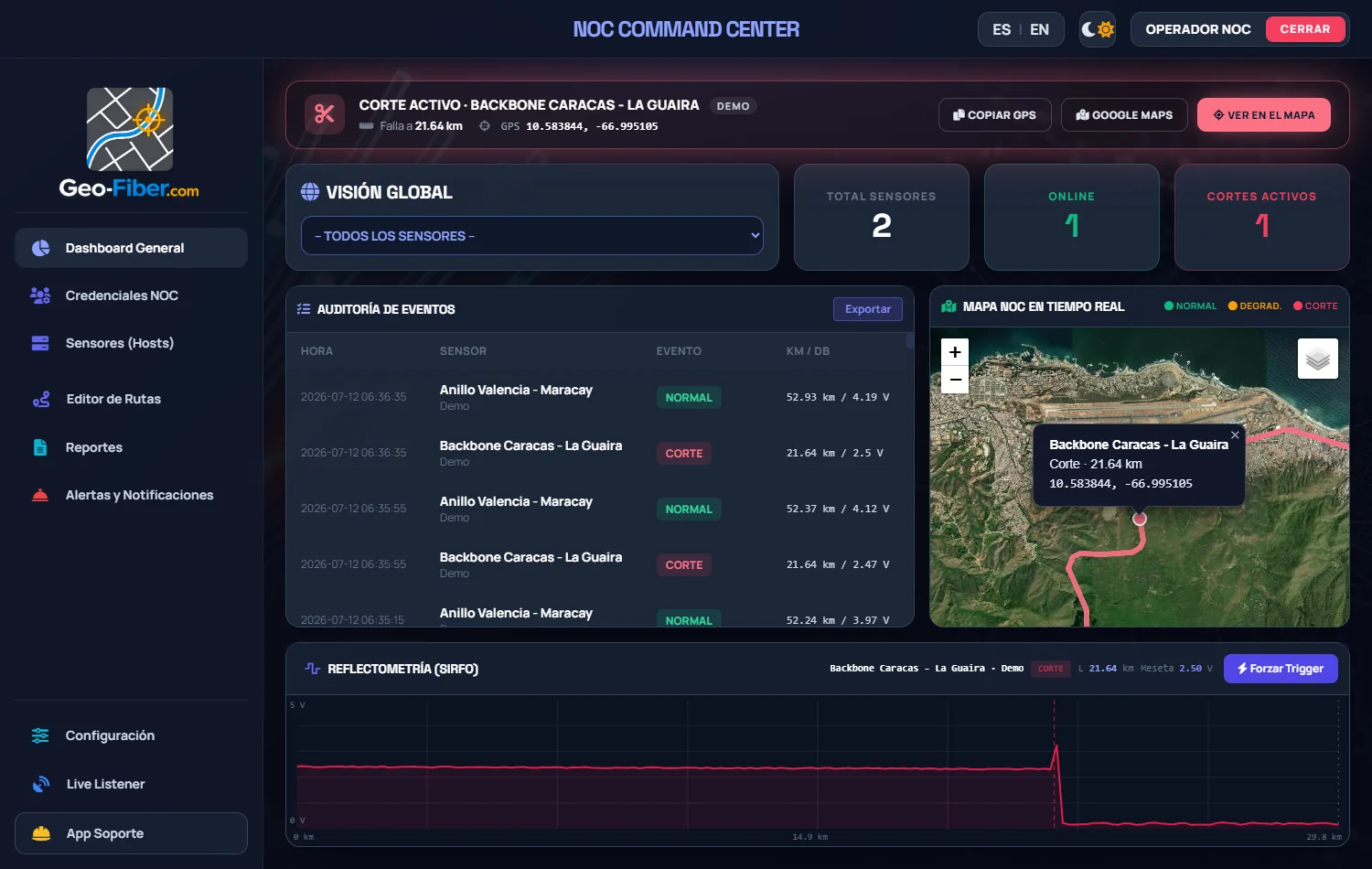Zoom in on the map
Viewport: 1372px width, 869px height.
(x=955, y=352)
